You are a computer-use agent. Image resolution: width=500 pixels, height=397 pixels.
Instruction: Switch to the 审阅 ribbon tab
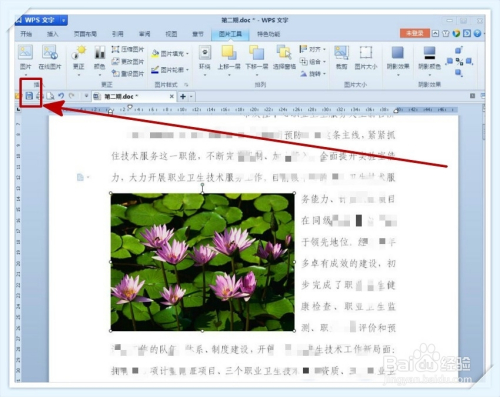(144, 34)
